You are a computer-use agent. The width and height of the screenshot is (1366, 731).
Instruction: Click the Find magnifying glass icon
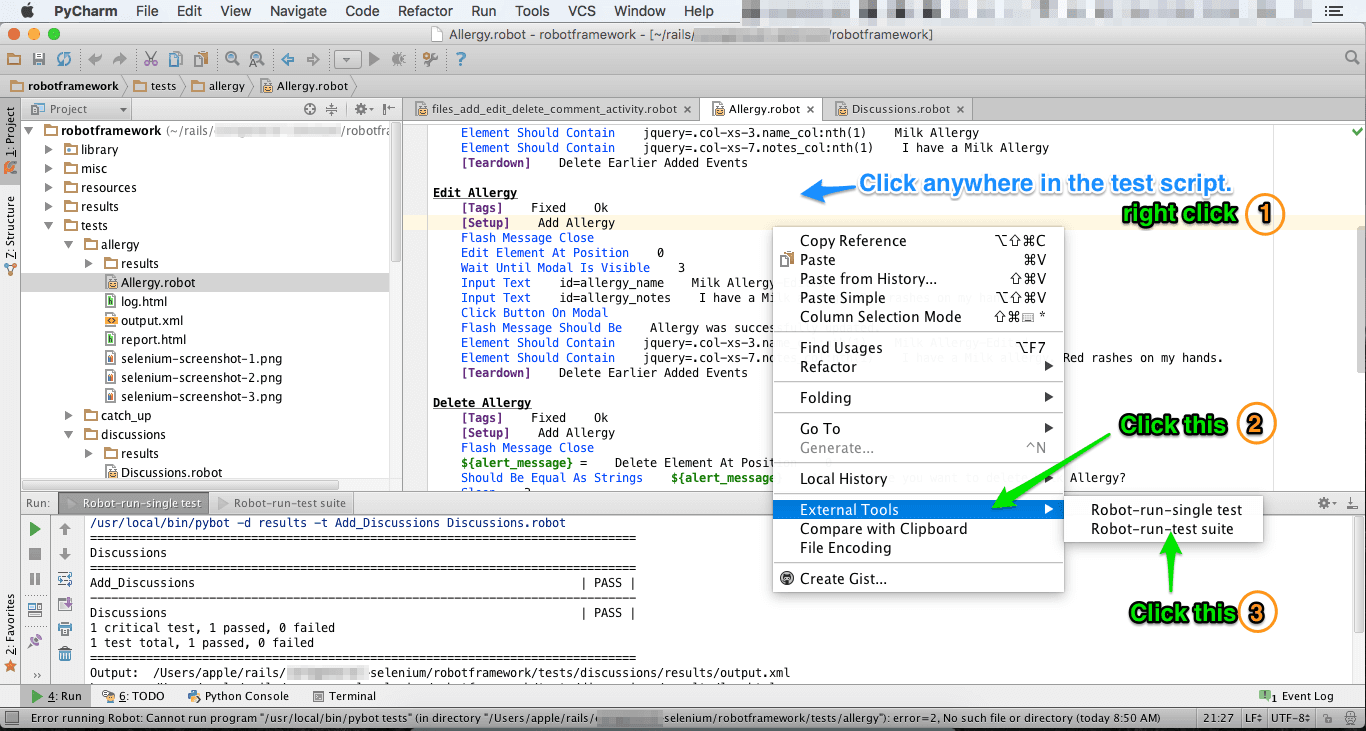233,58
